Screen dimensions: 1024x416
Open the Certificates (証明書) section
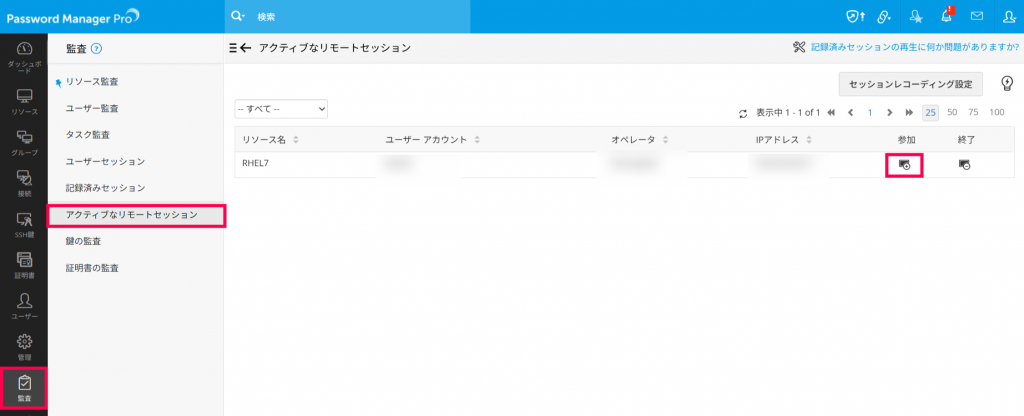pyautogui.click(x=24, y=266)
